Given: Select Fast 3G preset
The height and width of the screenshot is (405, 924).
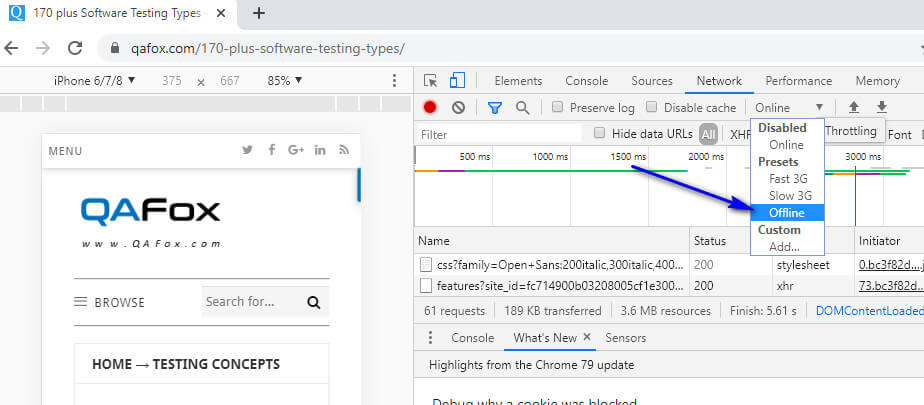Looking at the screenshot, I should tap(788, 179).
